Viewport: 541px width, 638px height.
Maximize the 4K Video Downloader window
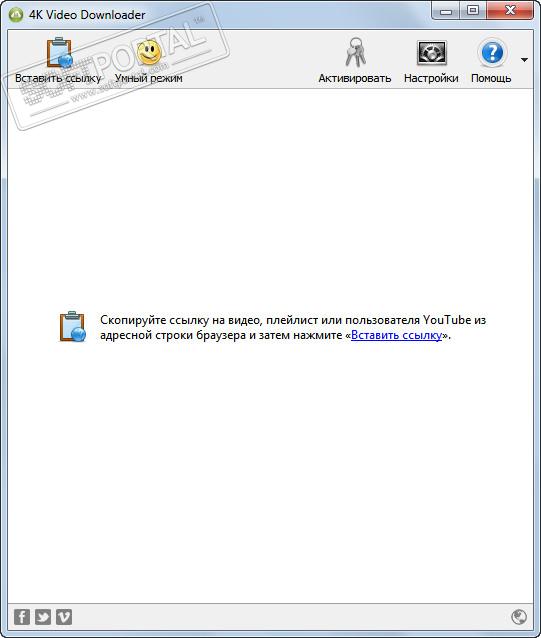[473, 11]
